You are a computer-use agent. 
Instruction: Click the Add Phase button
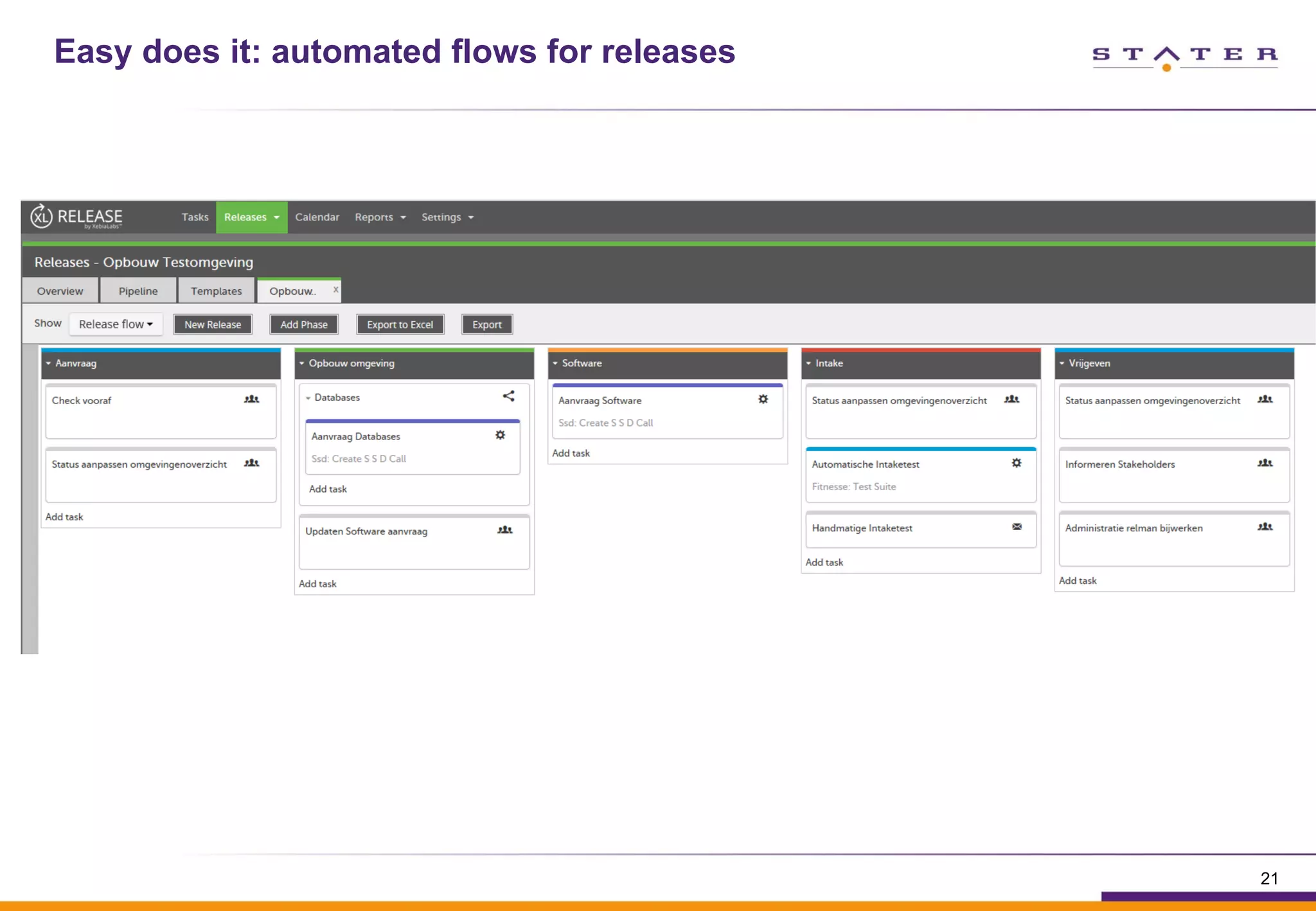(x=304, y=324)
